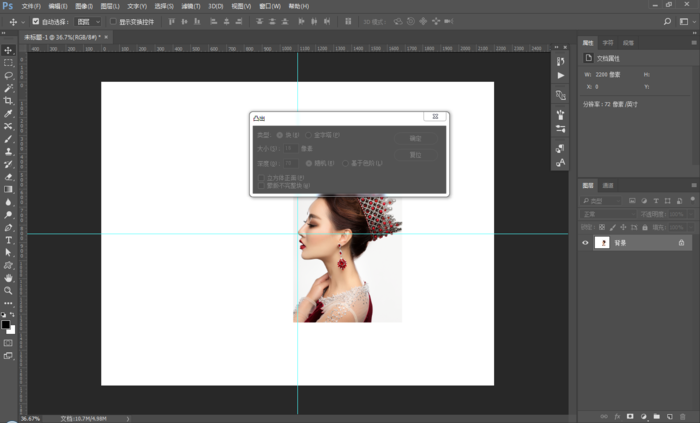Open the History panel icon

(x=560, y=62)
